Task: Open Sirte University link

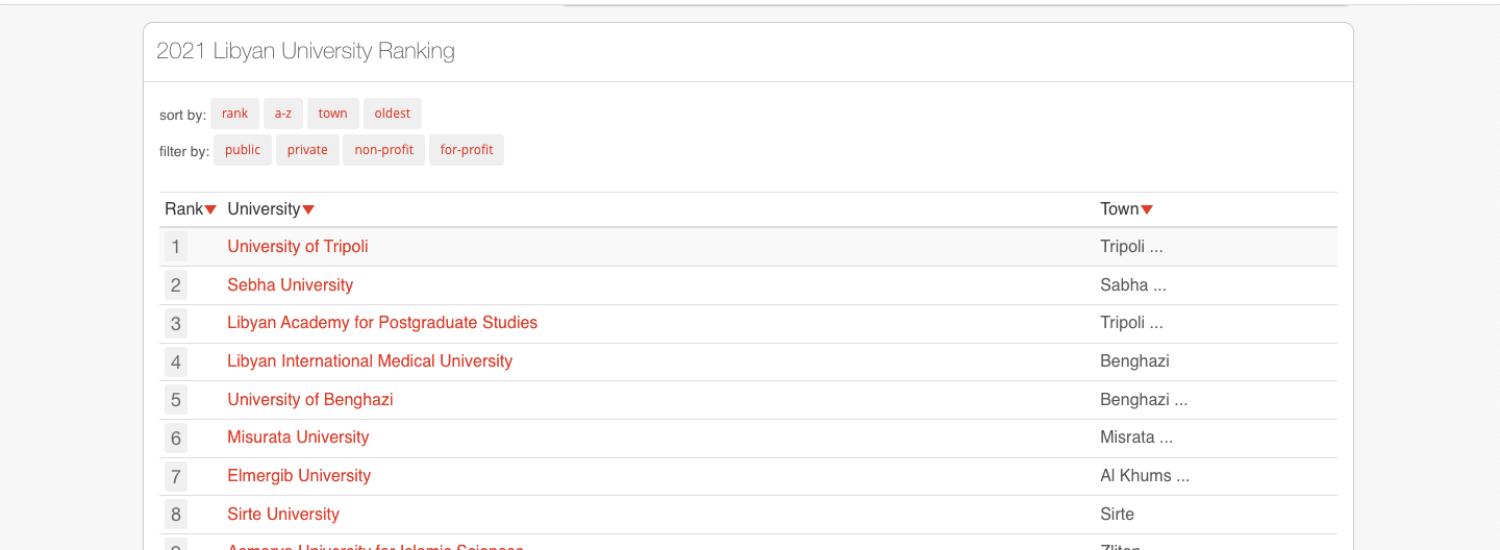Action: (x=283, y=514)
